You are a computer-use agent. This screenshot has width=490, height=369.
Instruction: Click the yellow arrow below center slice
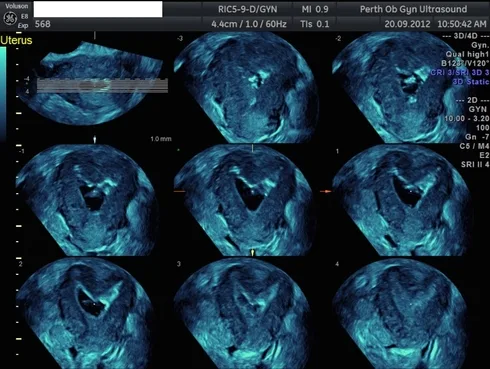(252, 253)
